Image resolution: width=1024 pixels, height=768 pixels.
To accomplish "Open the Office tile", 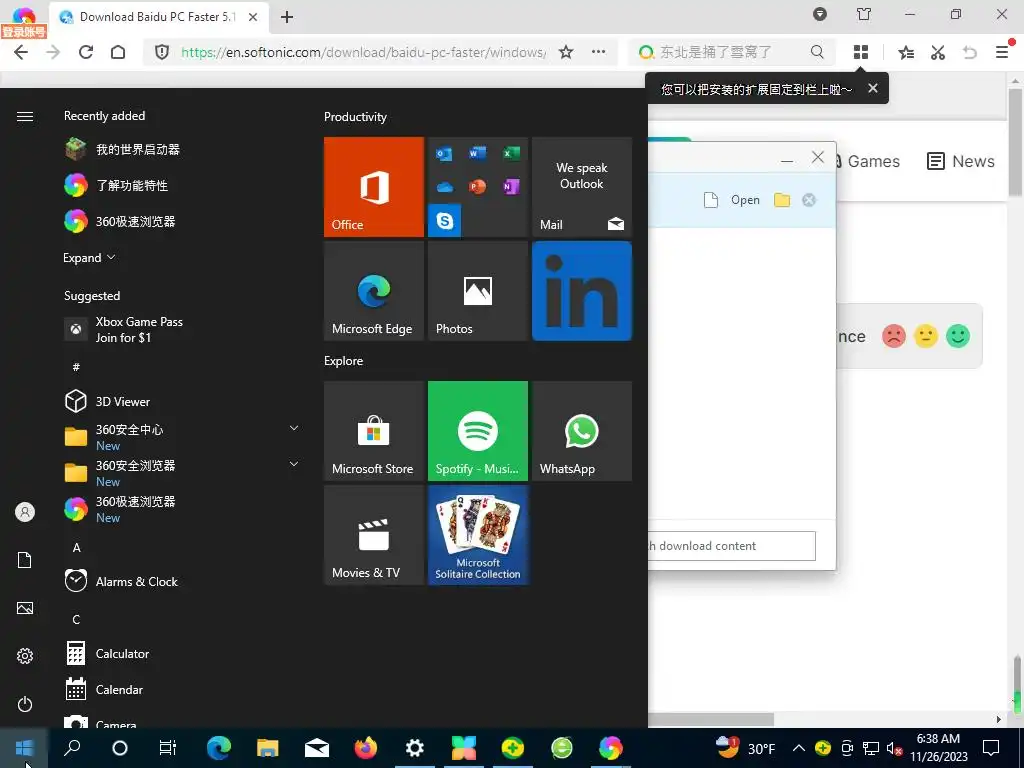I will (x=374, y=187).
